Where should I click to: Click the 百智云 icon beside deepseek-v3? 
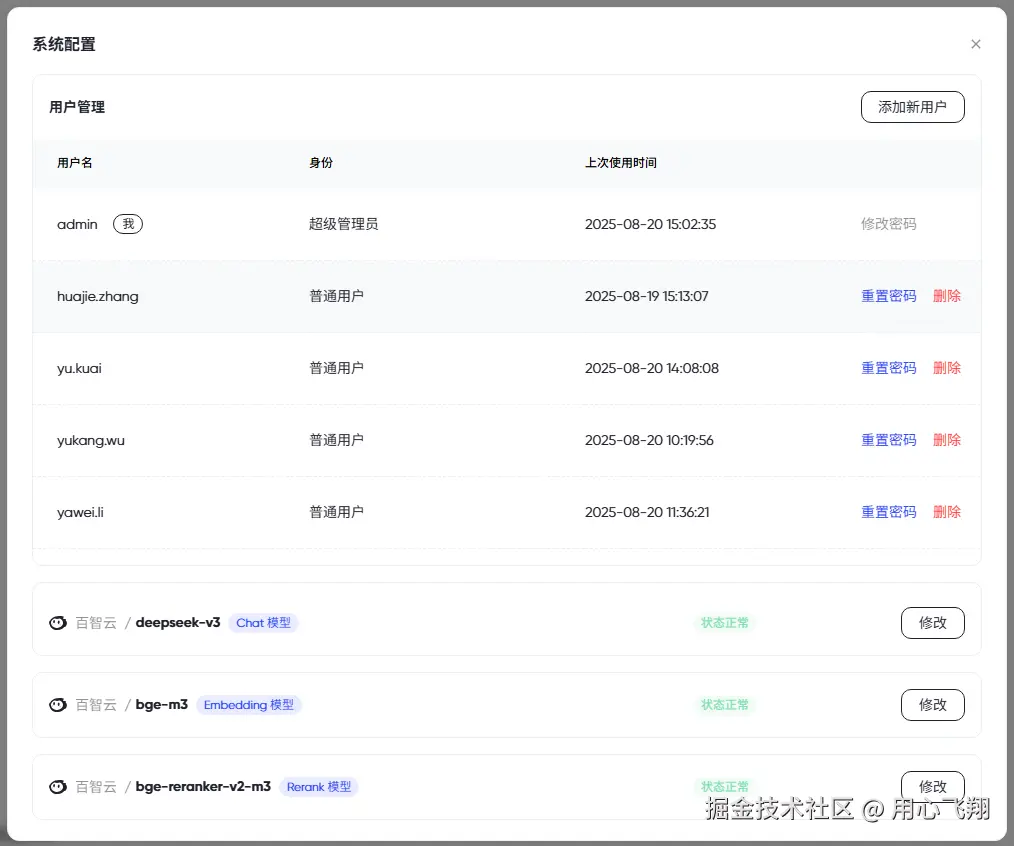click(x=58, y=623)
